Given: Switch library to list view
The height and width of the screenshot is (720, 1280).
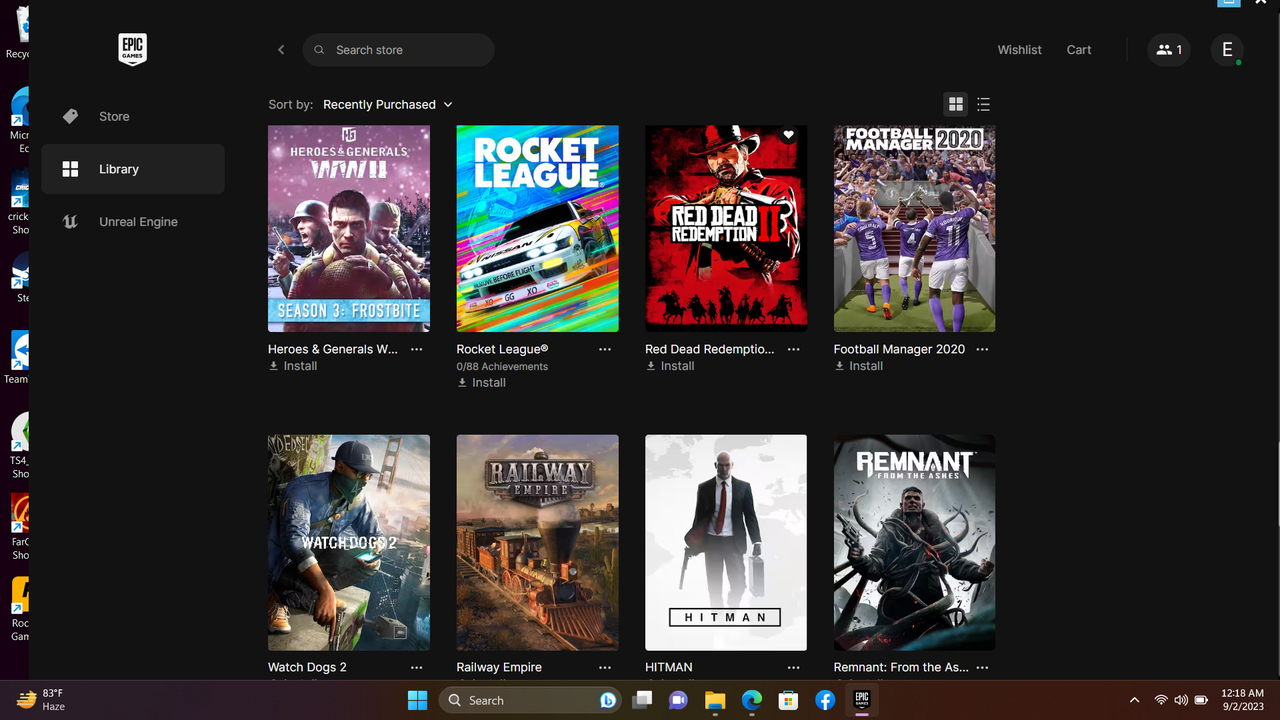Looking at the screenshot, I should [983, 104].
